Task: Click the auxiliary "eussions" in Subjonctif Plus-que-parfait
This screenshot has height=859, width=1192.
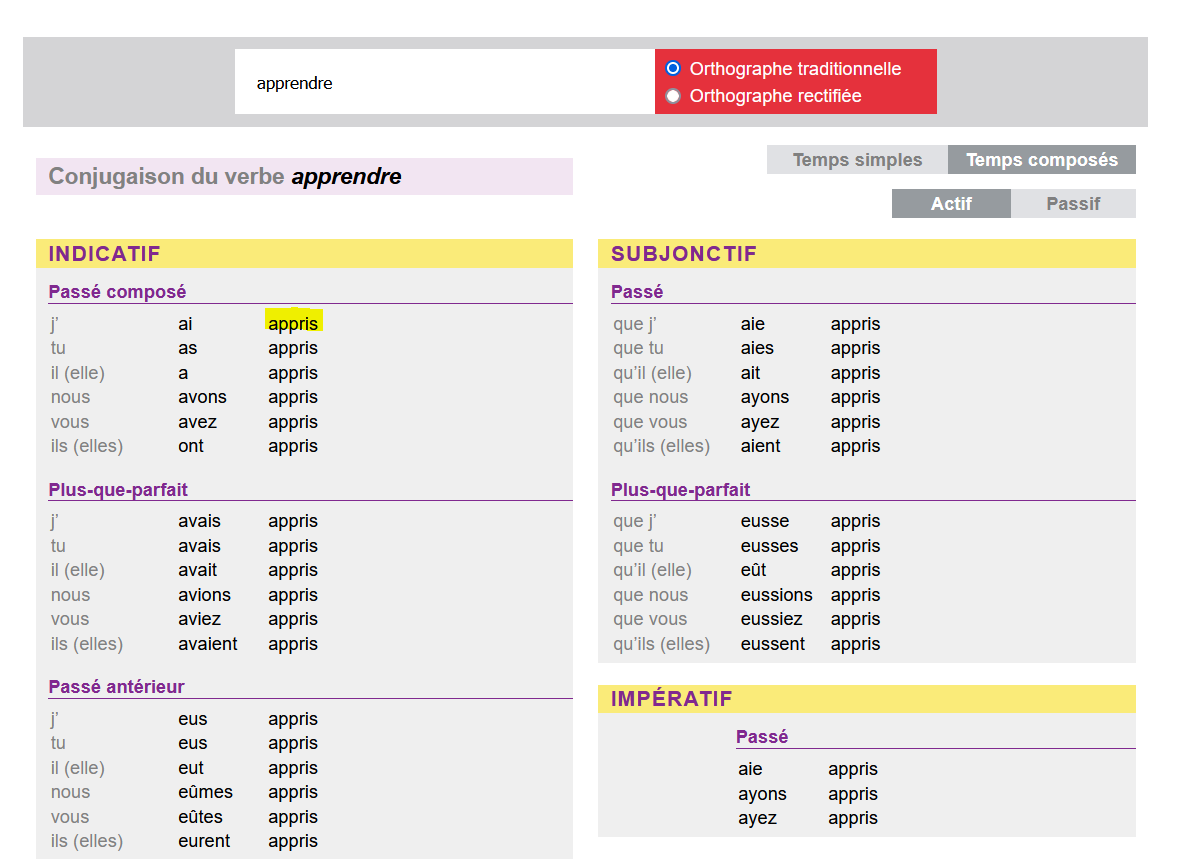Action: point(776,595)
